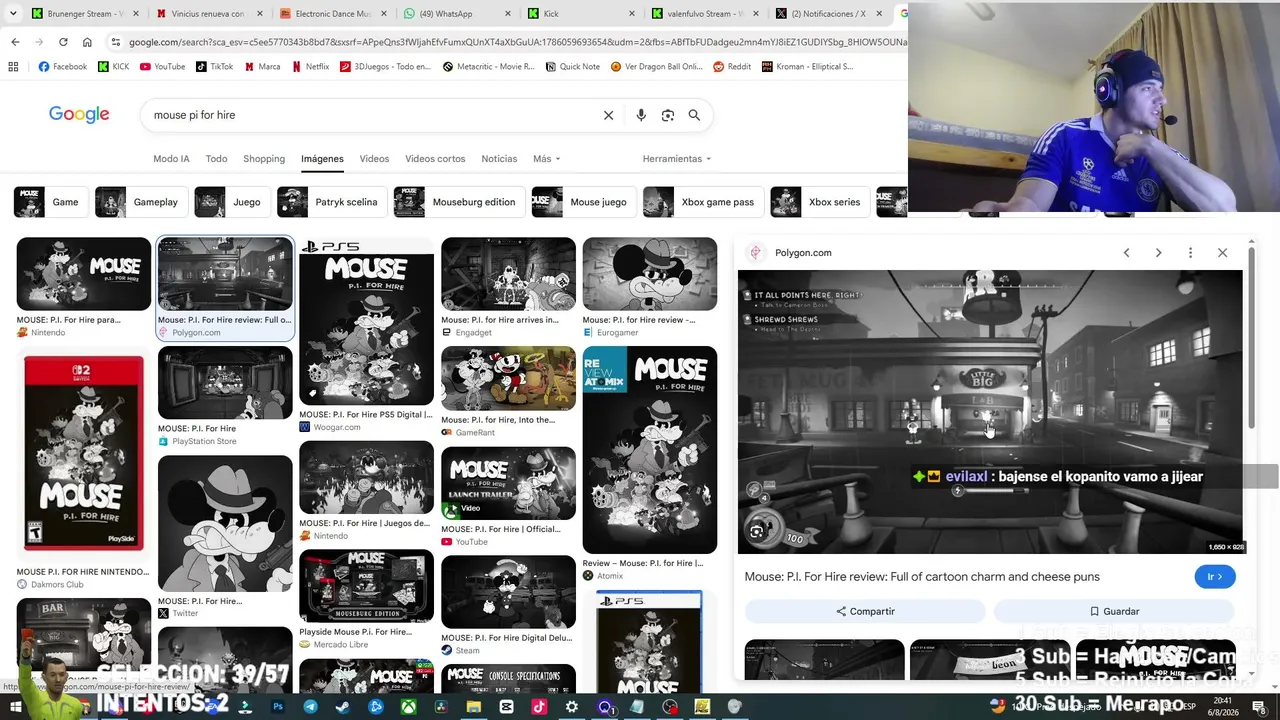Viewport: 1280px width, 720px height.
Task: Start a voice search with the microphone
Action: (641, 115)
